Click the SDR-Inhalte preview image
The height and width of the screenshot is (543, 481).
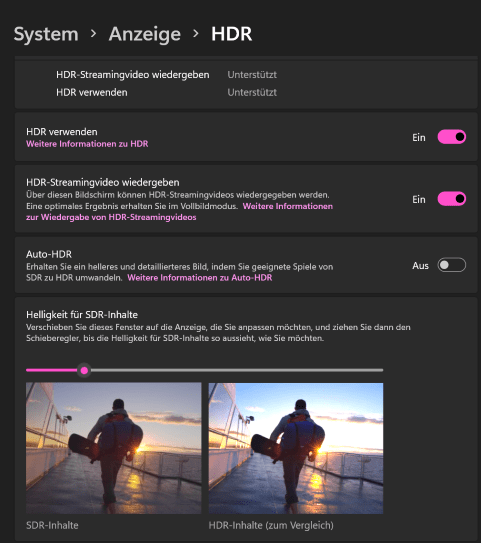click(114, 448)
